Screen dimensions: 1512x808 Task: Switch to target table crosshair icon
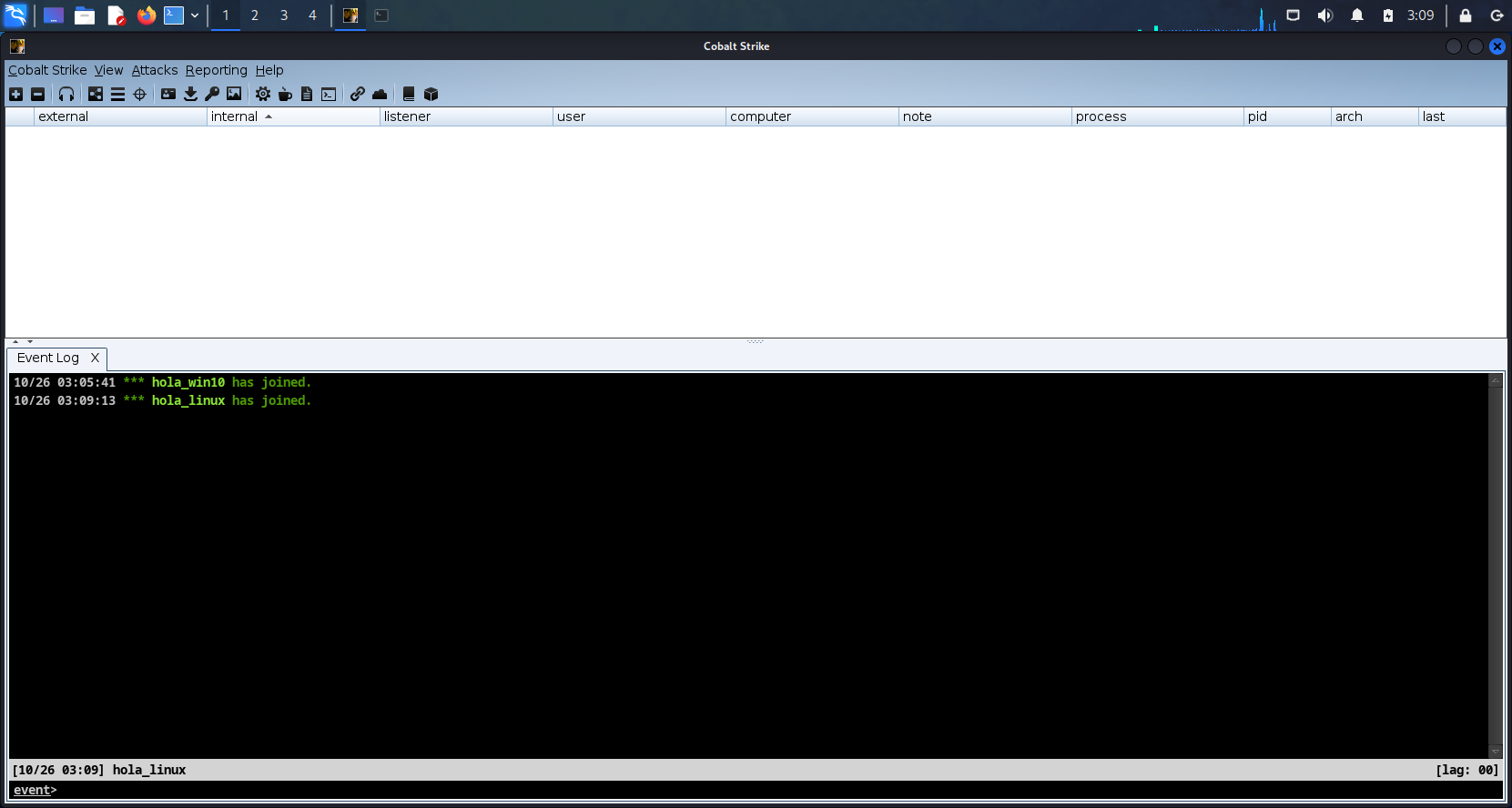[139, 94]
